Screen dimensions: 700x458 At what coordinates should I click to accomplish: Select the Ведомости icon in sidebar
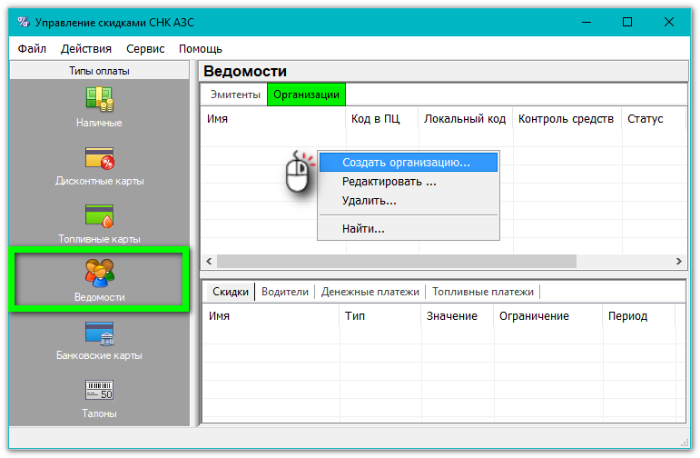coord(99,275)
